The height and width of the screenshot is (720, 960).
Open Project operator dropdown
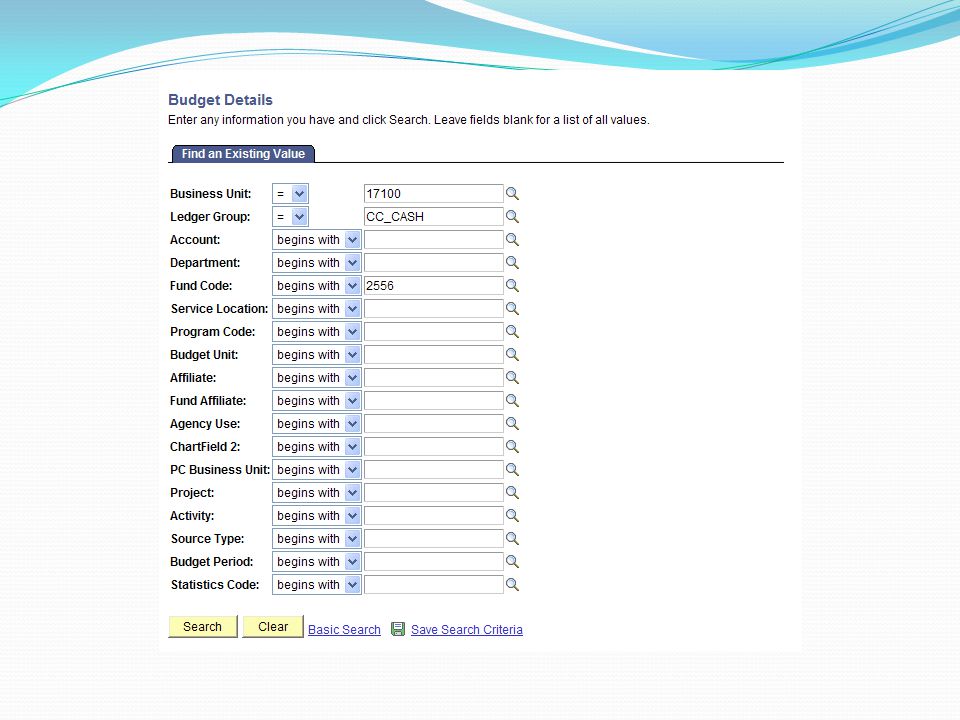point(317,493)
